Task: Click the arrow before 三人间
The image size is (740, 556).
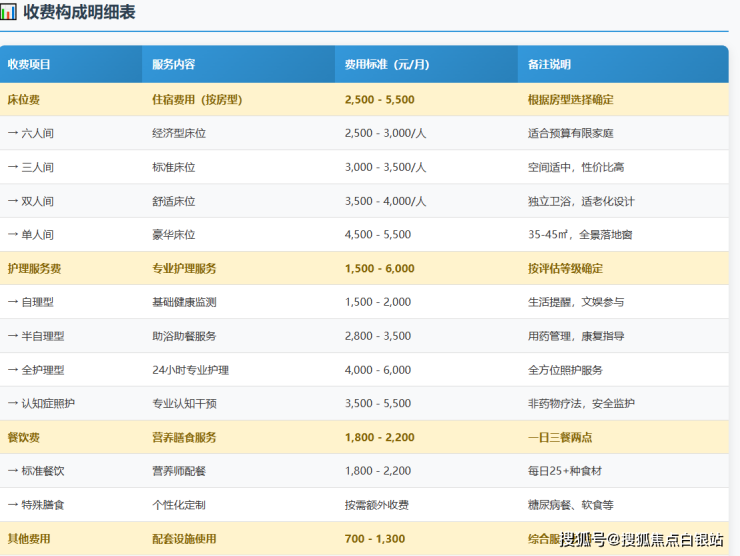Action: (x=12, y=167)
